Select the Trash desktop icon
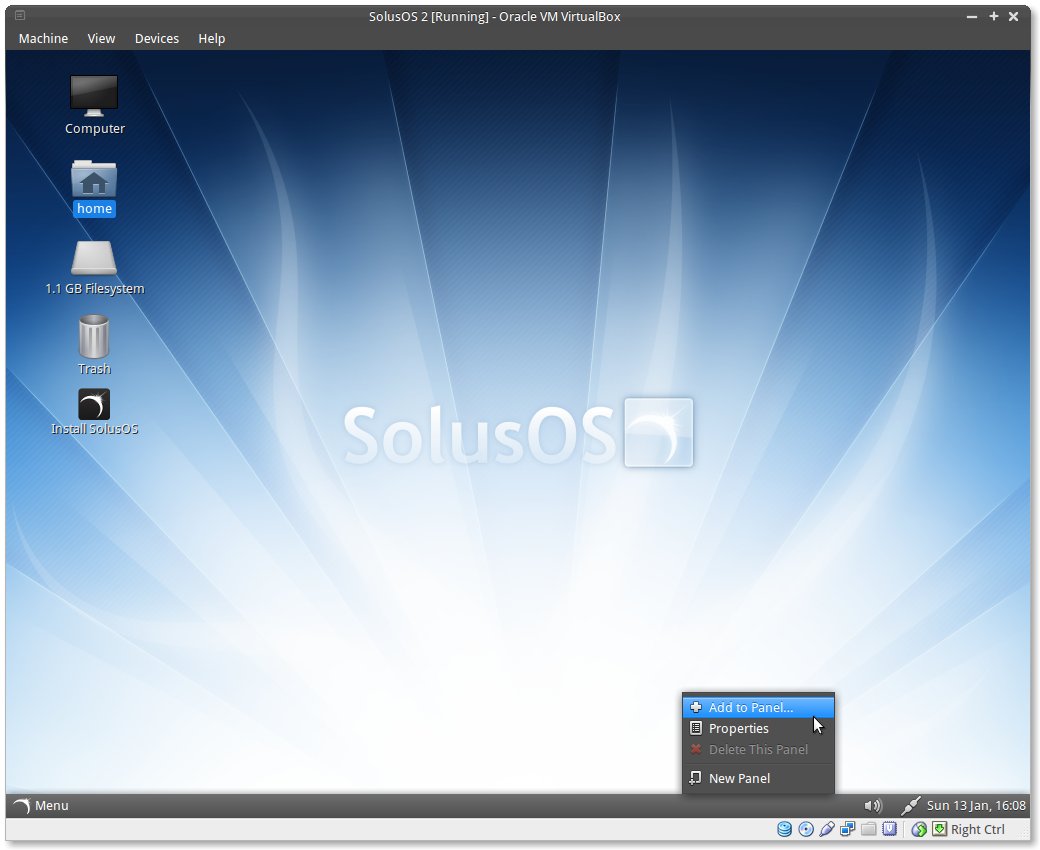Screen dimensions: 1040x850 (x=94, y=345)
